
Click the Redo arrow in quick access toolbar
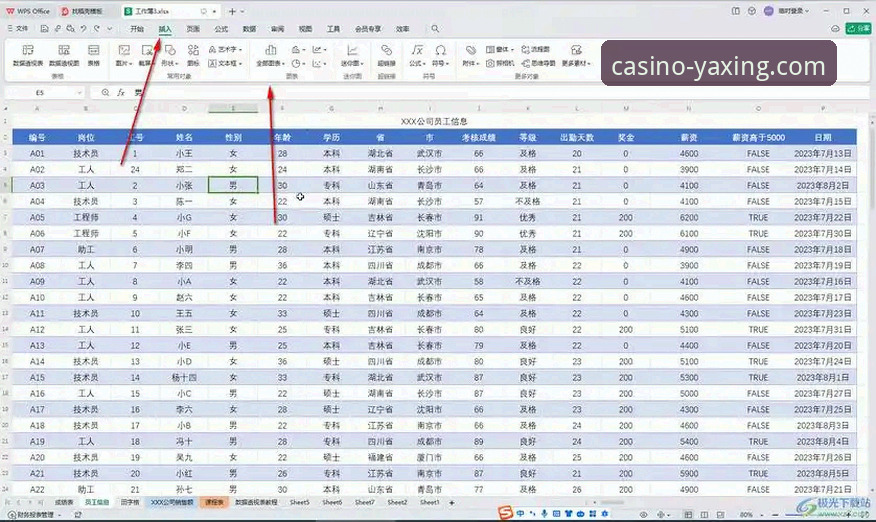point(97,29)
